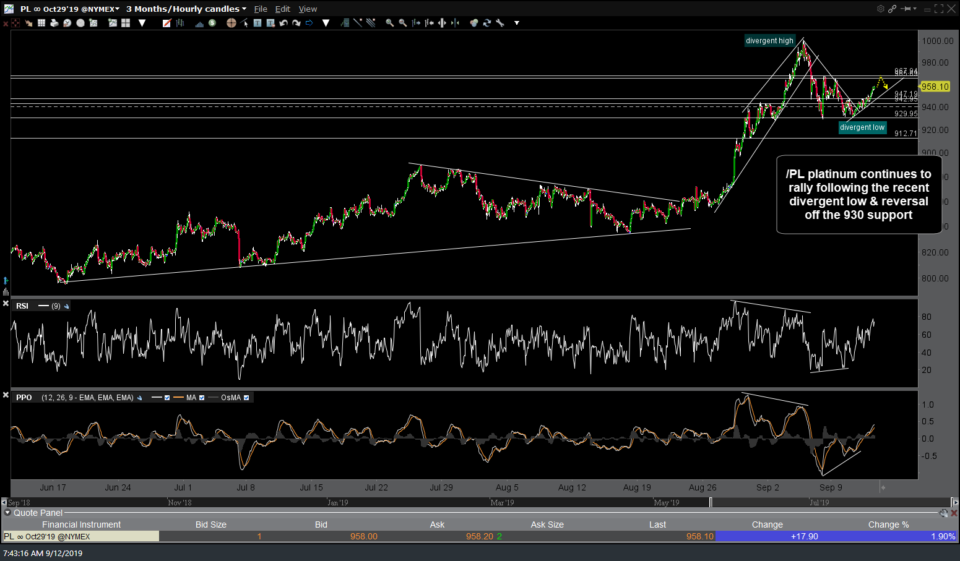Click the /PL platinum commentary text box
The image size is (960, 561).
coord(858,194)
